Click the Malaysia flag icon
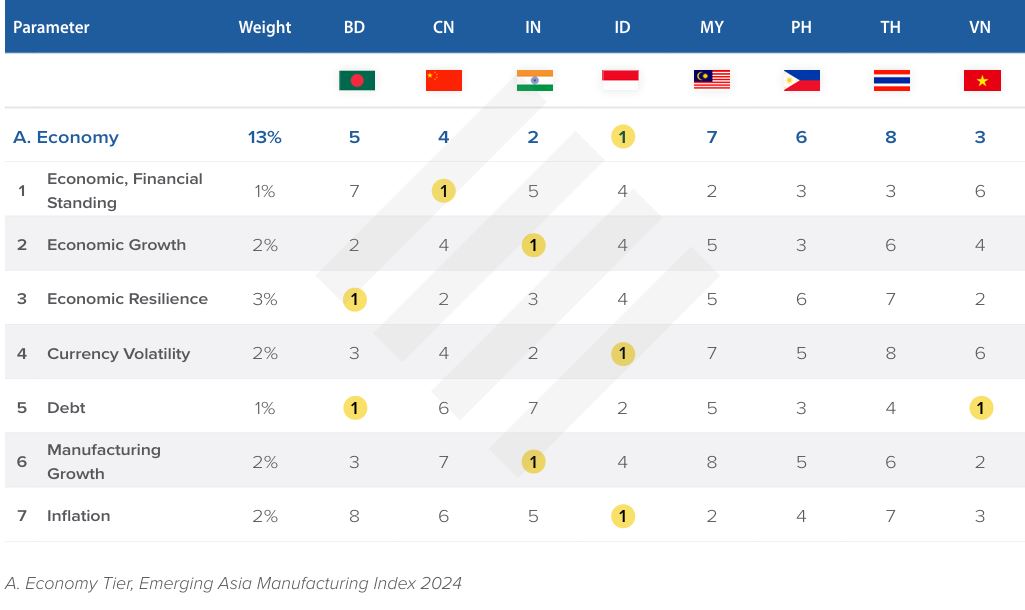This screenshot has height=610, width=1025. point(712,80)
